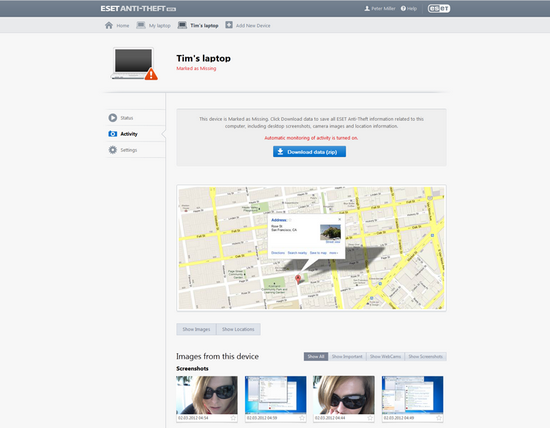Click the Show Images button
550x428 pixels.
tap(196, 329)
